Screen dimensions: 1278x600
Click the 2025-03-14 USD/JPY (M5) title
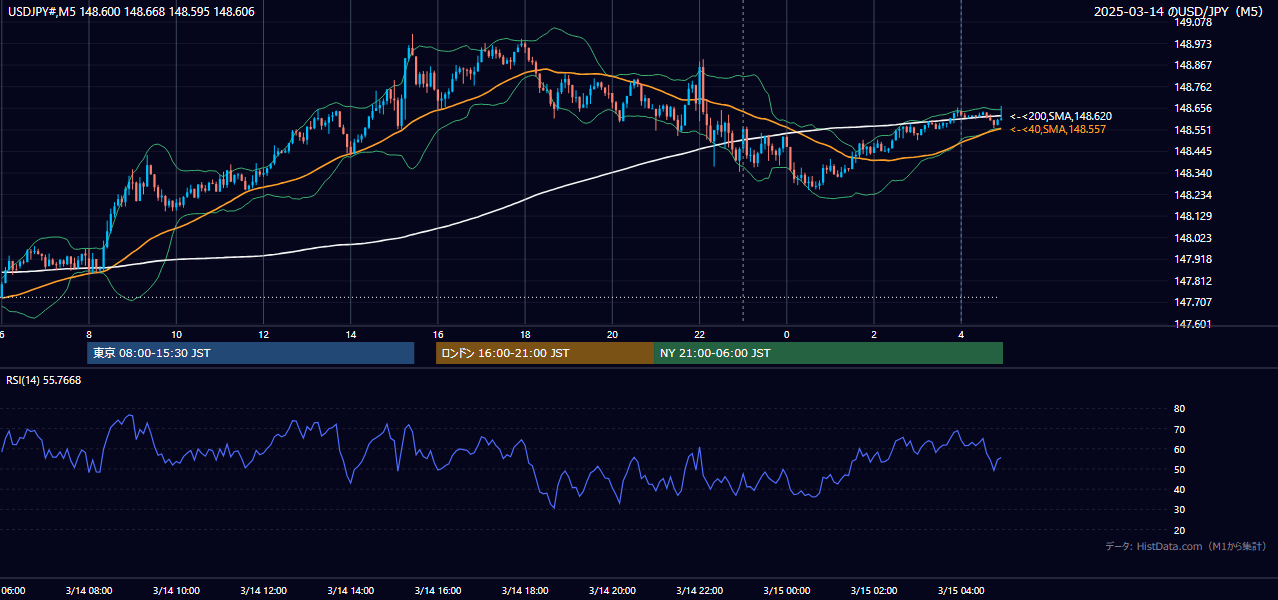[1180, 12]
